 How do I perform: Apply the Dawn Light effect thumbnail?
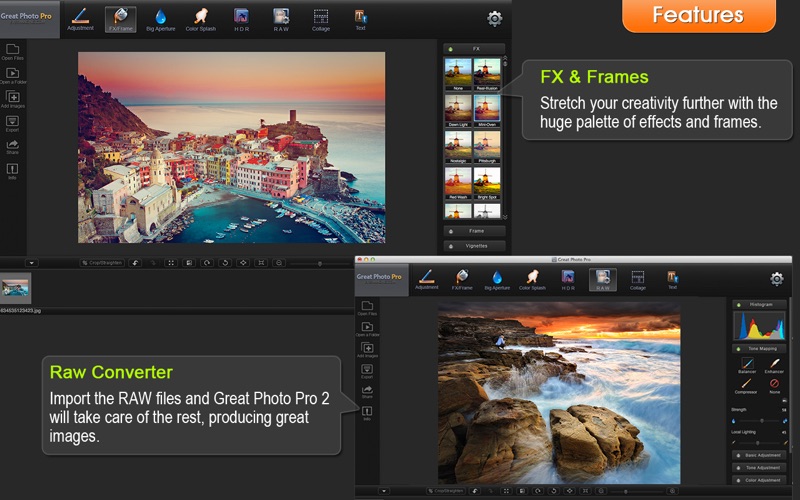click(458, 111)
